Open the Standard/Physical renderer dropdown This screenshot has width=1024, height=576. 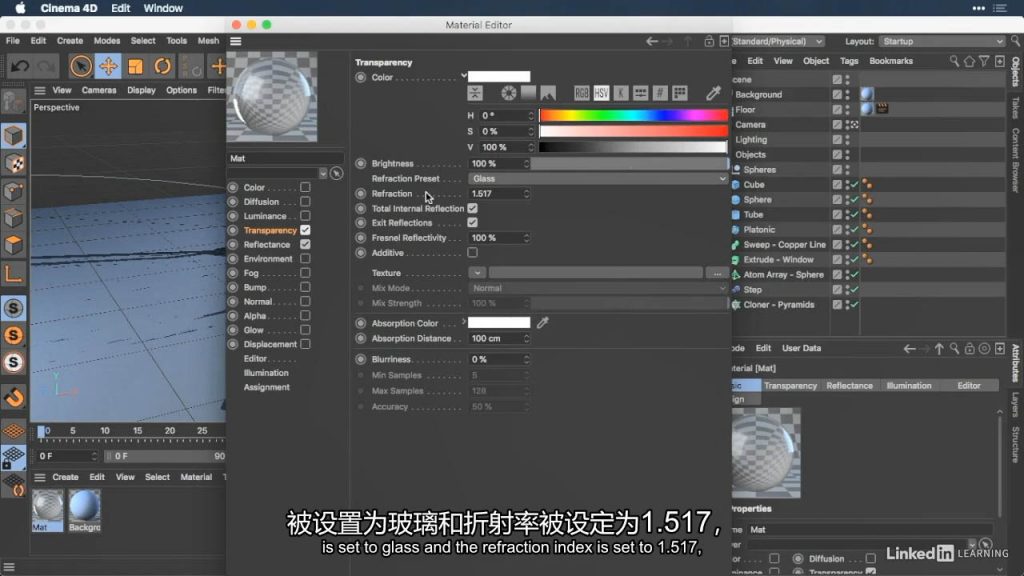click(x=777, y=41)
